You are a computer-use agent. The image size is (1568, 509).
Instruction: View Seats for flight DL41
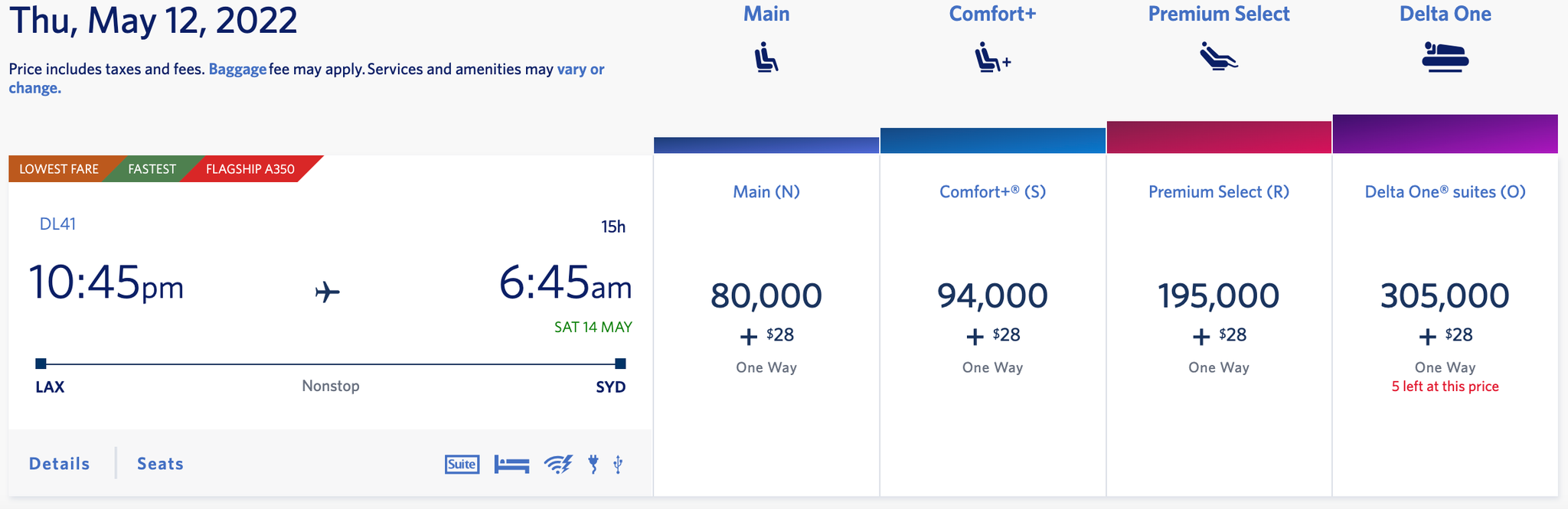click(x=159, y=463)
